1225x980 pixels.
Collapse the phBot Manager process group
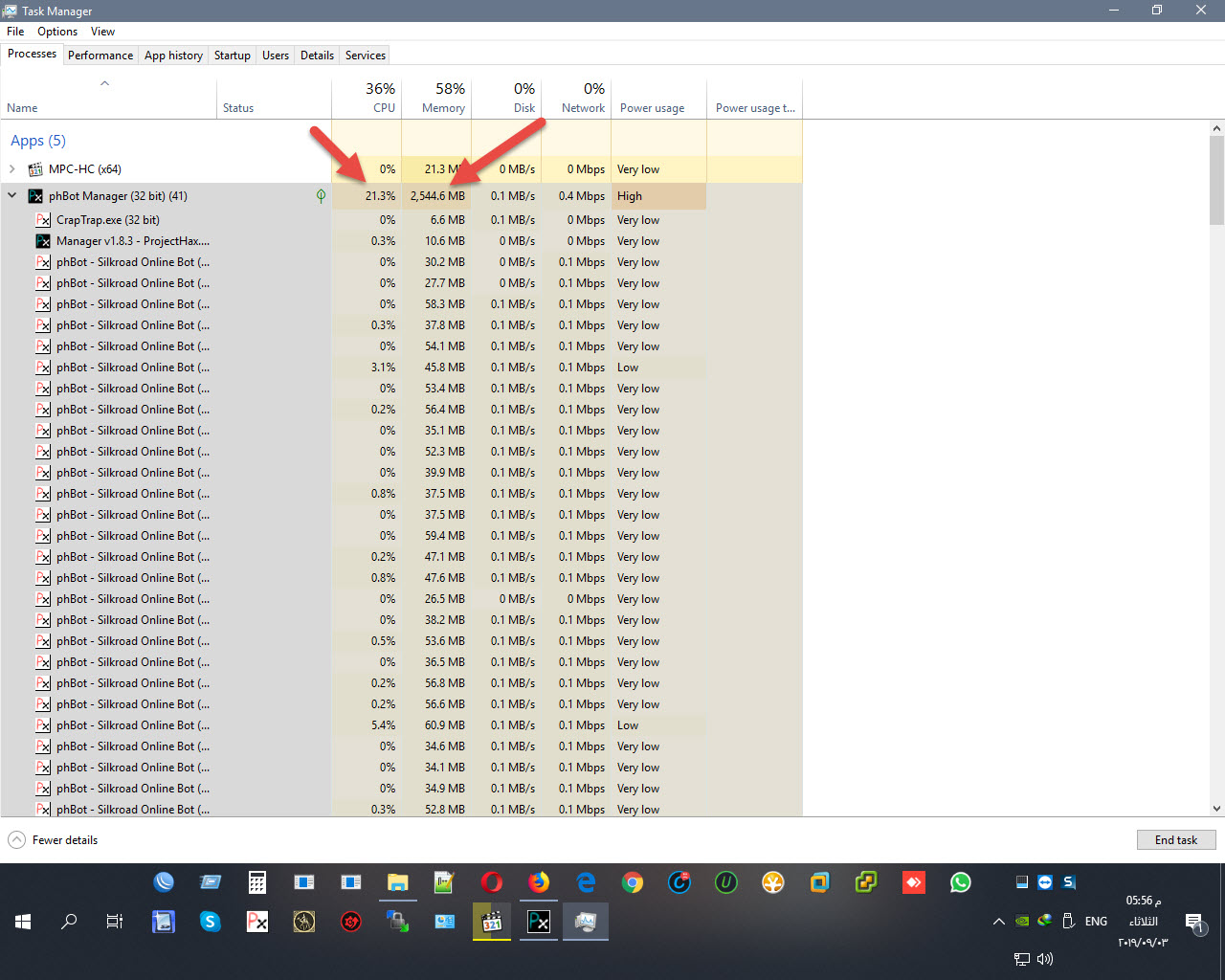point(12,196)
